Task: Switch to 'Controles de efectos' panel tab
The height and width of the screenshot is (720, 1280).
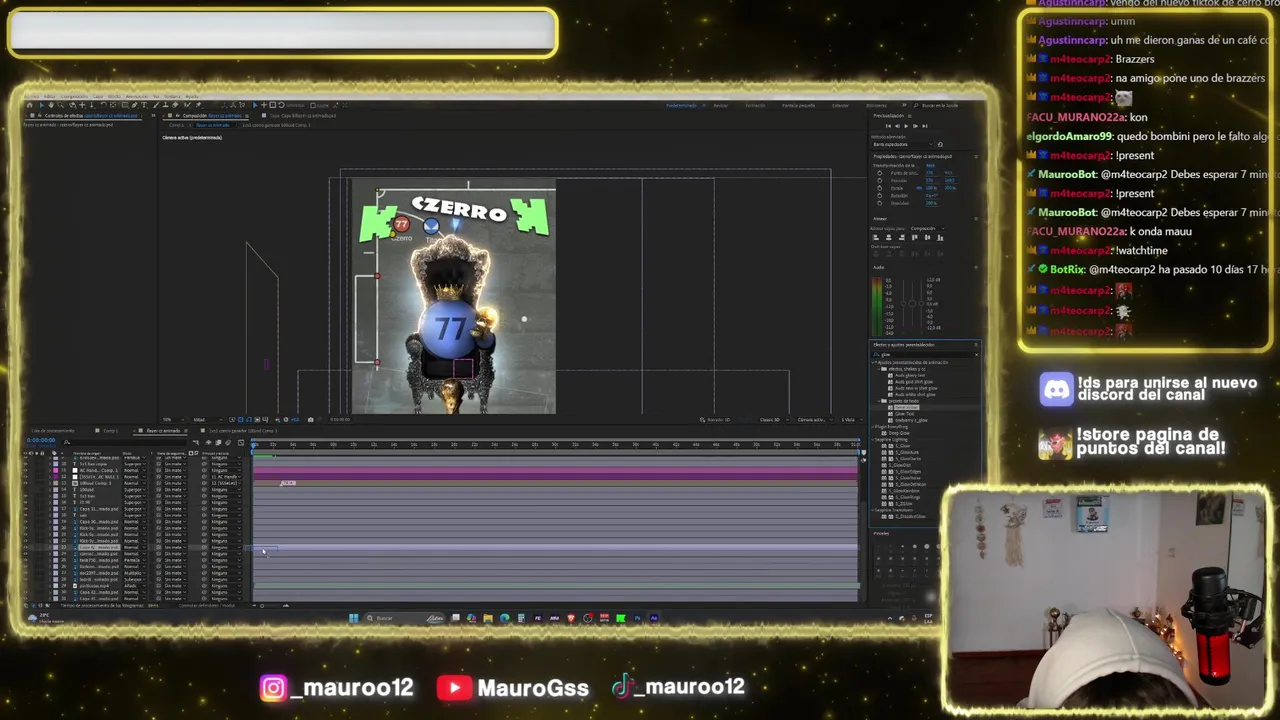Action: (x=91, y=116)
